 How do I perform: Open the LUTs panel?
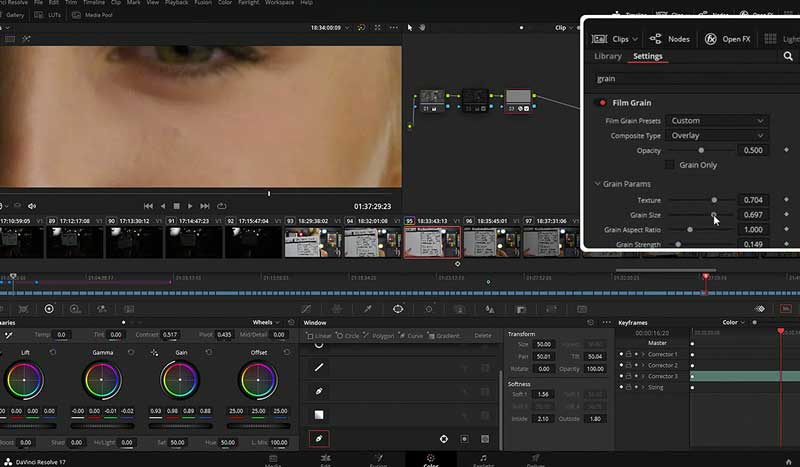pos(48,15)
